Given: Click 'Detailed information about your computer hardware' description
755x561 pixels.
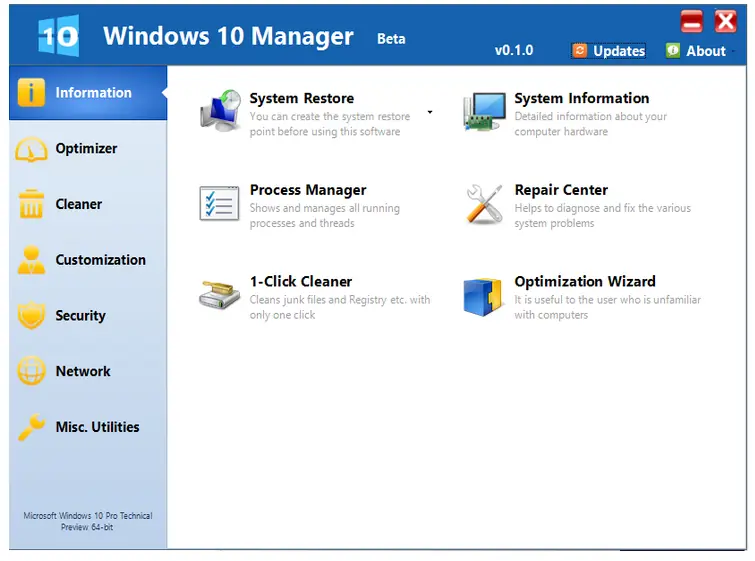Looking at the screenshot, I should coord(590,124).
